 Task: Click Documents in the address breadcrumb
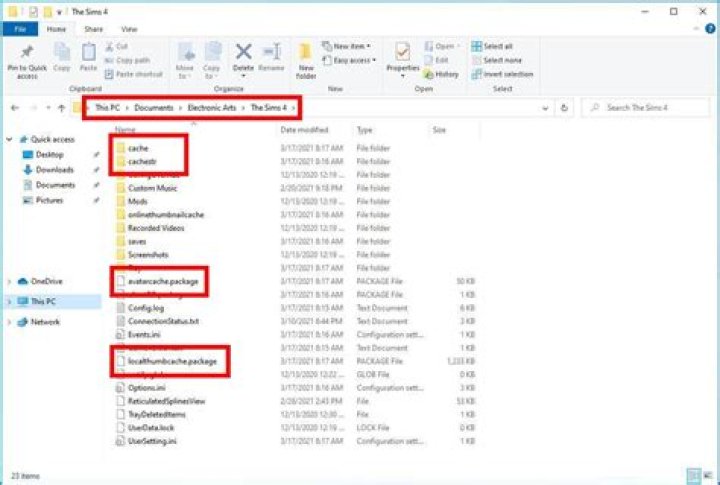(x=154, y=108)
